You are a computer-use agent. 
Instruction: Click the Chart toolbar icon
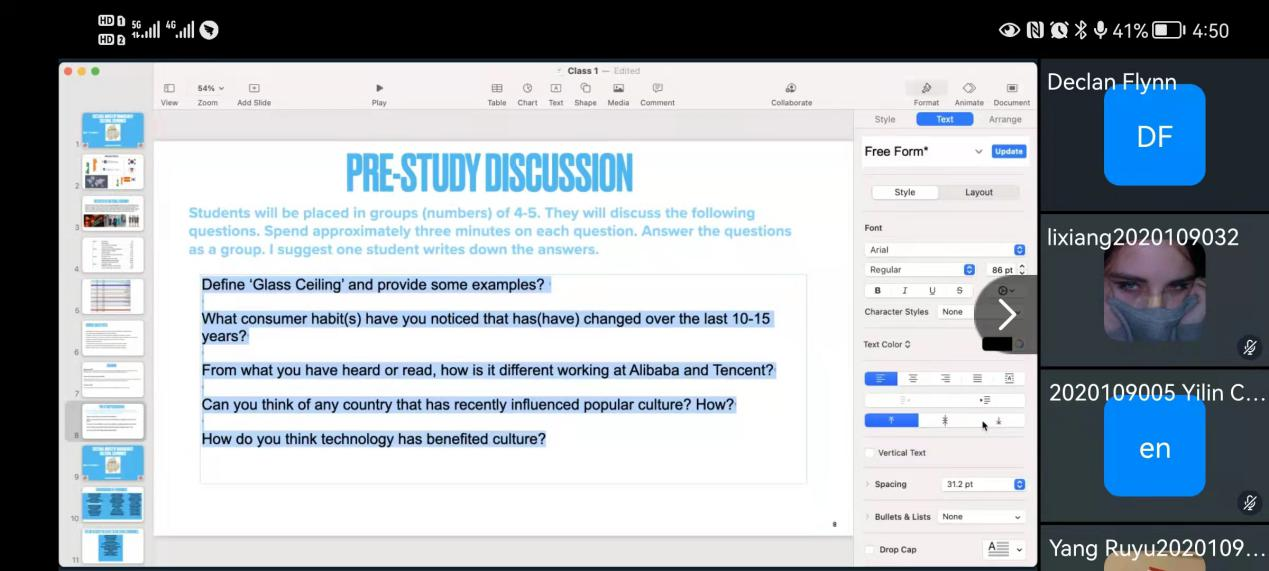(x=527, y=89)
